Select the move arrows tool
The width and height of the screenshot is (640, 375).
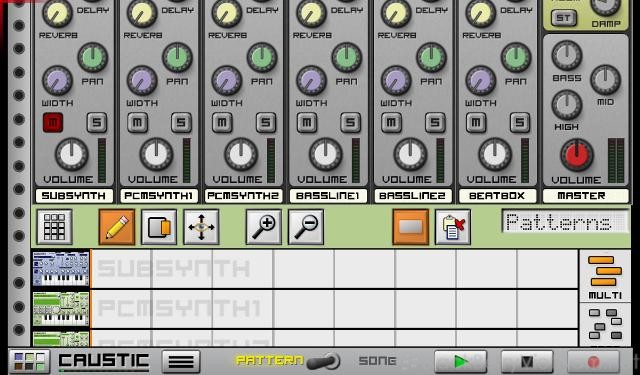(x=201, y=227)
